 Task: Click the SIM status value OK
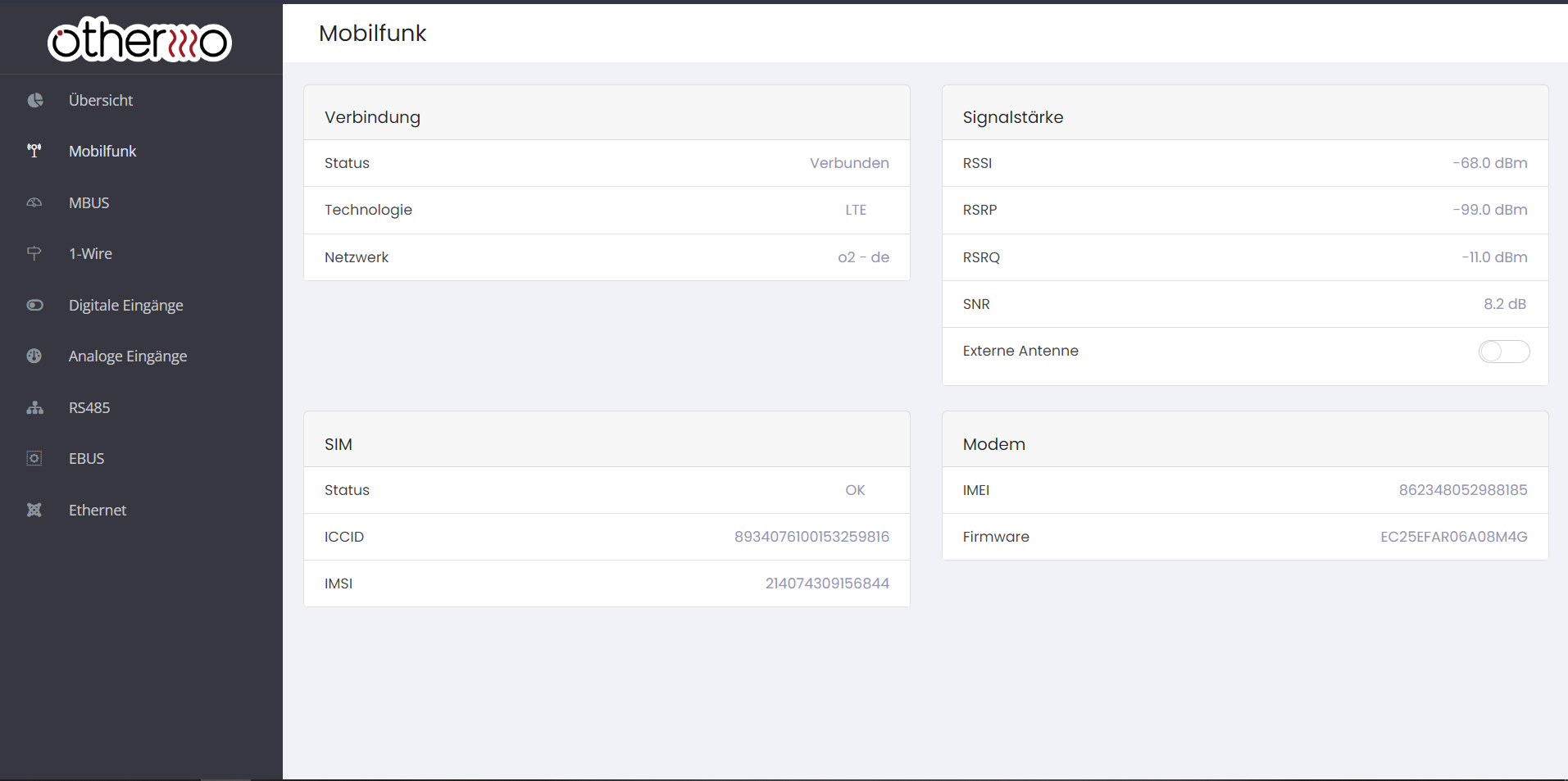(855, 490)
